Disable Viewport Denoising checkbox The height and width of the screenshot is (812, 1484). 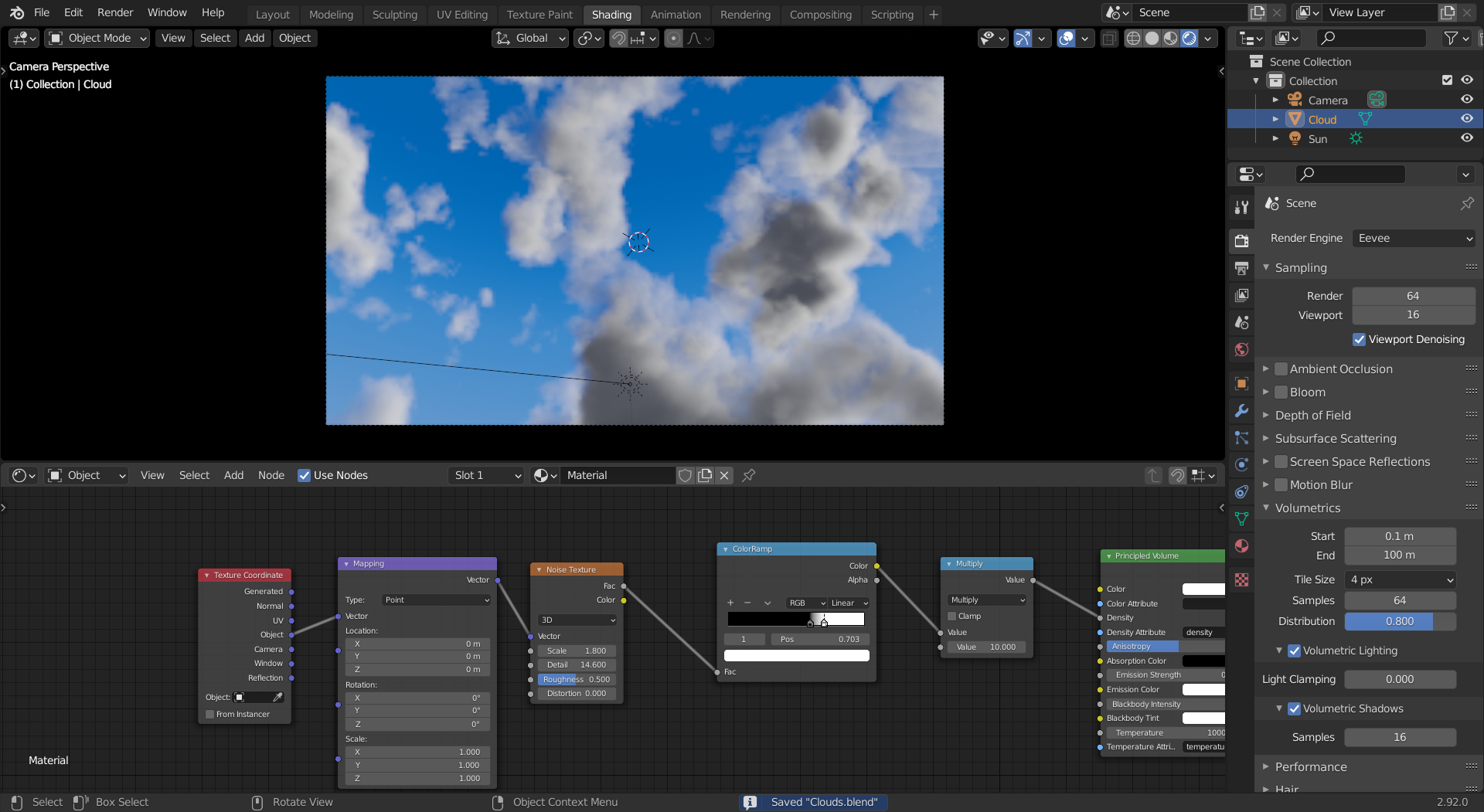click(x=1359, y=340)
